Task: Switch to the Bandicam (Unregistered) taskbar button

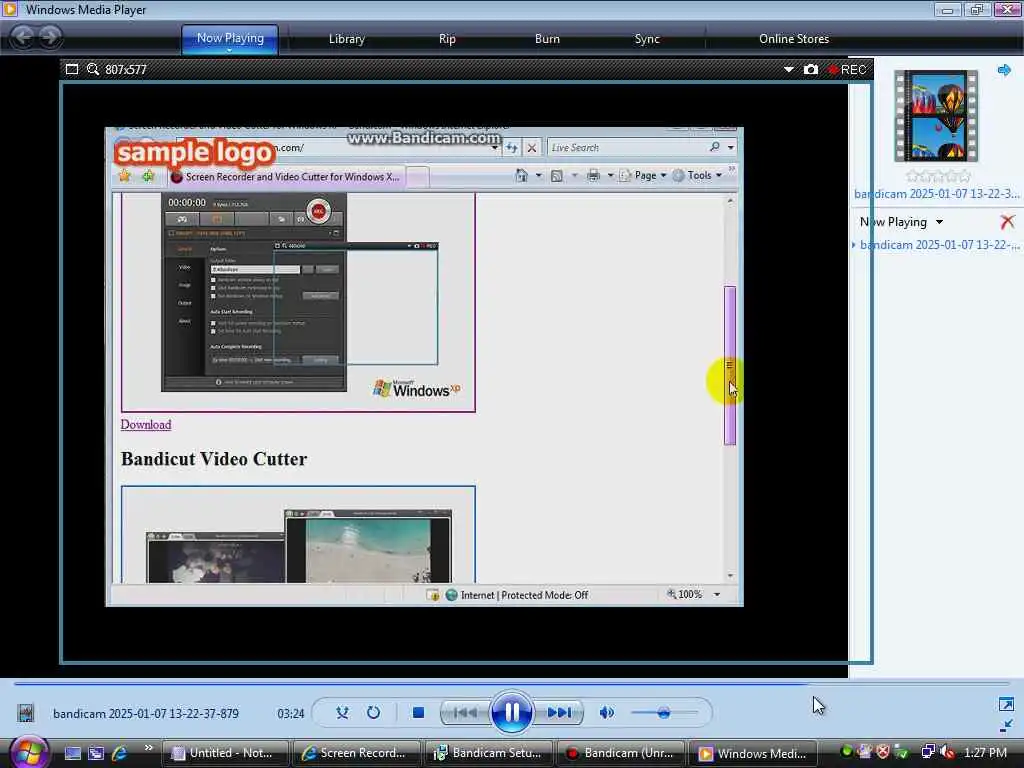Action: click(622, 753)
